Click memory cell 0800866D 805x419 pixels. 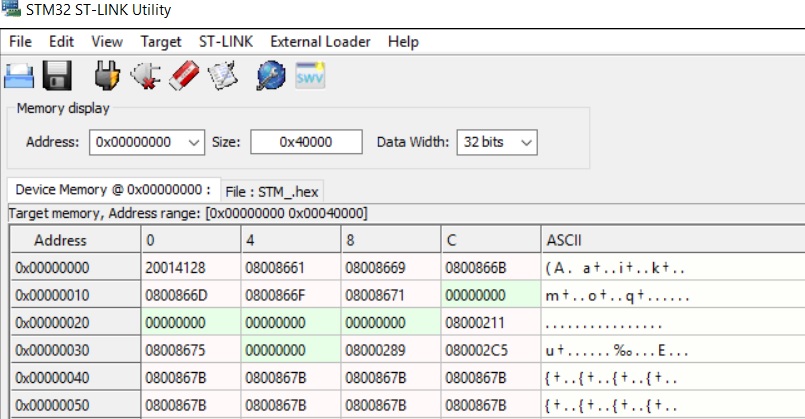click(190, 295)
